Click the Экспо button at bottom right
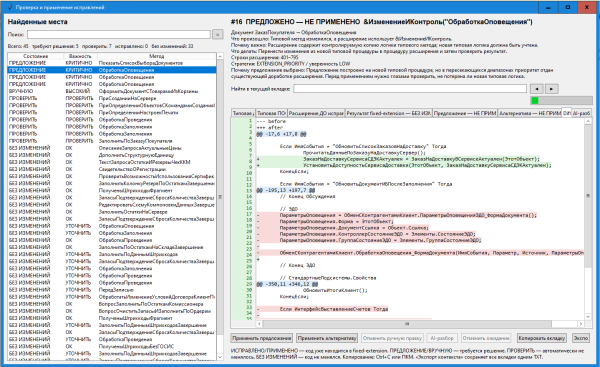 (580, 338)
